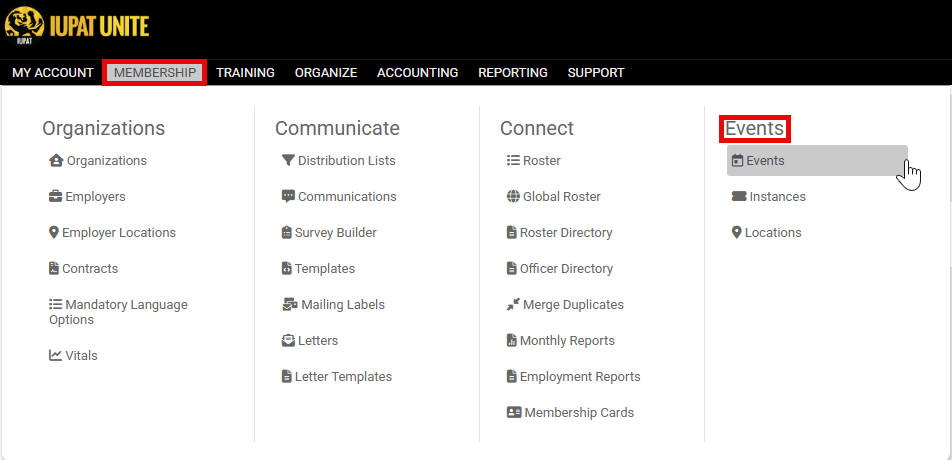The width and height of the screenshot is (952, 460).
Task: Open the TRAINING menu
Action: (x=245, y=73)
